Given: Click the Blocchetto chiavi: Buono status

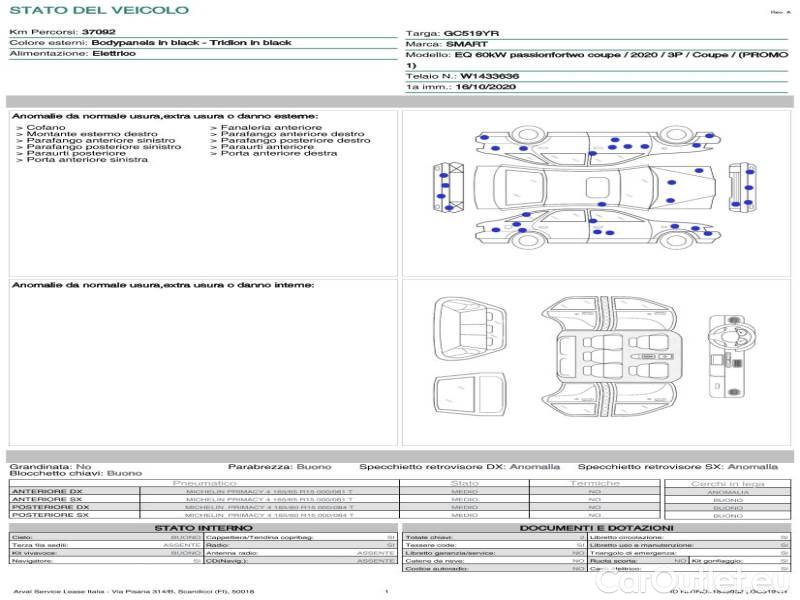Looking at the screenshot, I should pyautogui.click(x=76, y=473).
